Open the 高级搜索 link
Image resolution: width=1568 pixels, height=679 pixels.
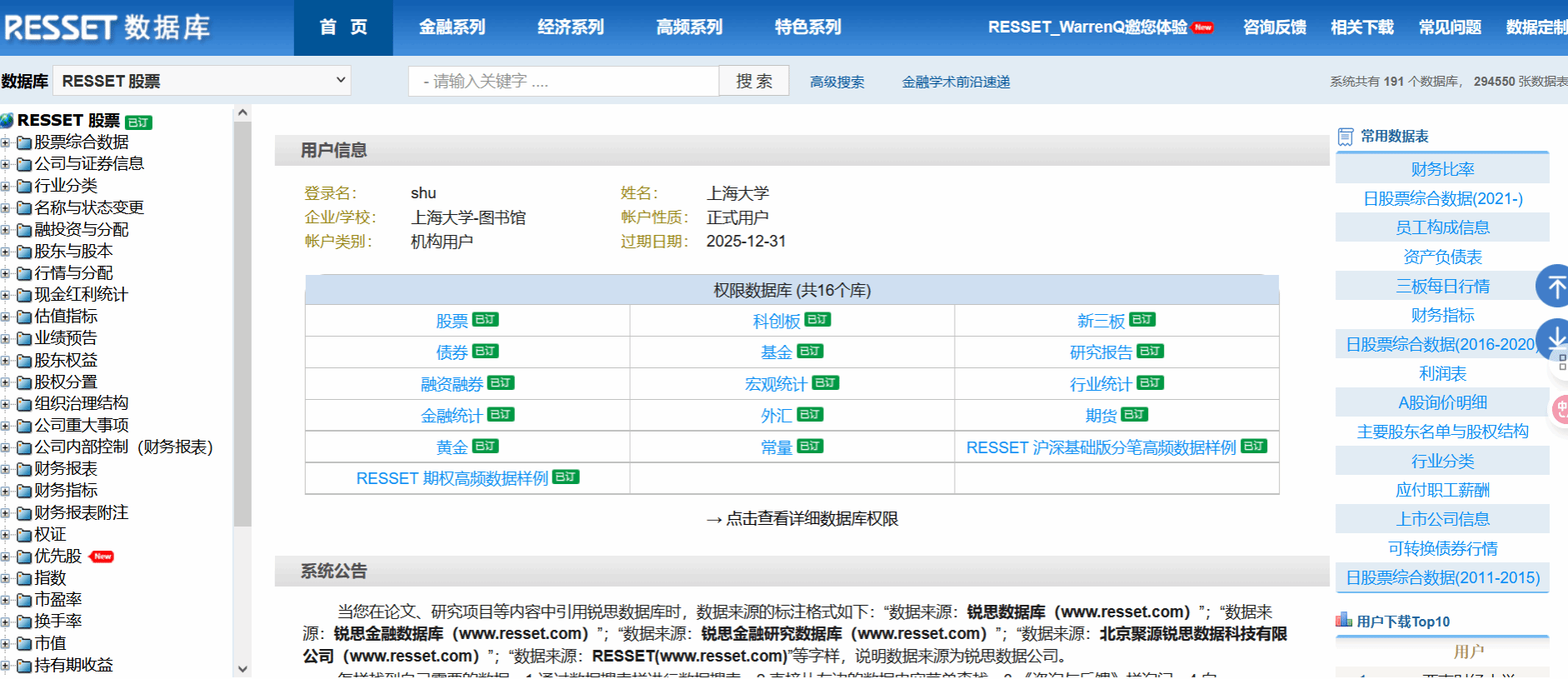pyautogui.click(x=836, y=82)
